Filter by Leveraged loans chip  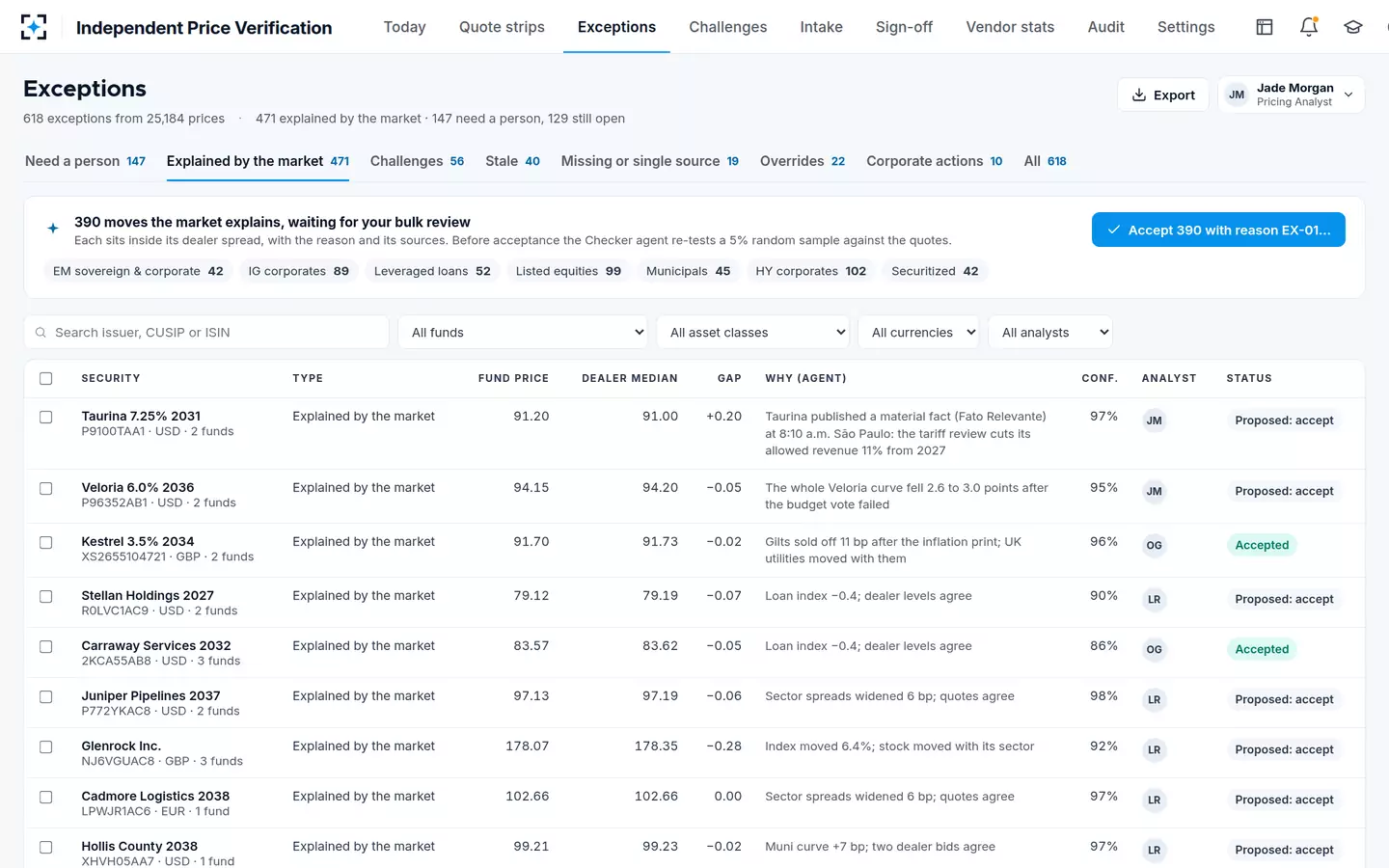pyautogui.click(x=432, y=271)
